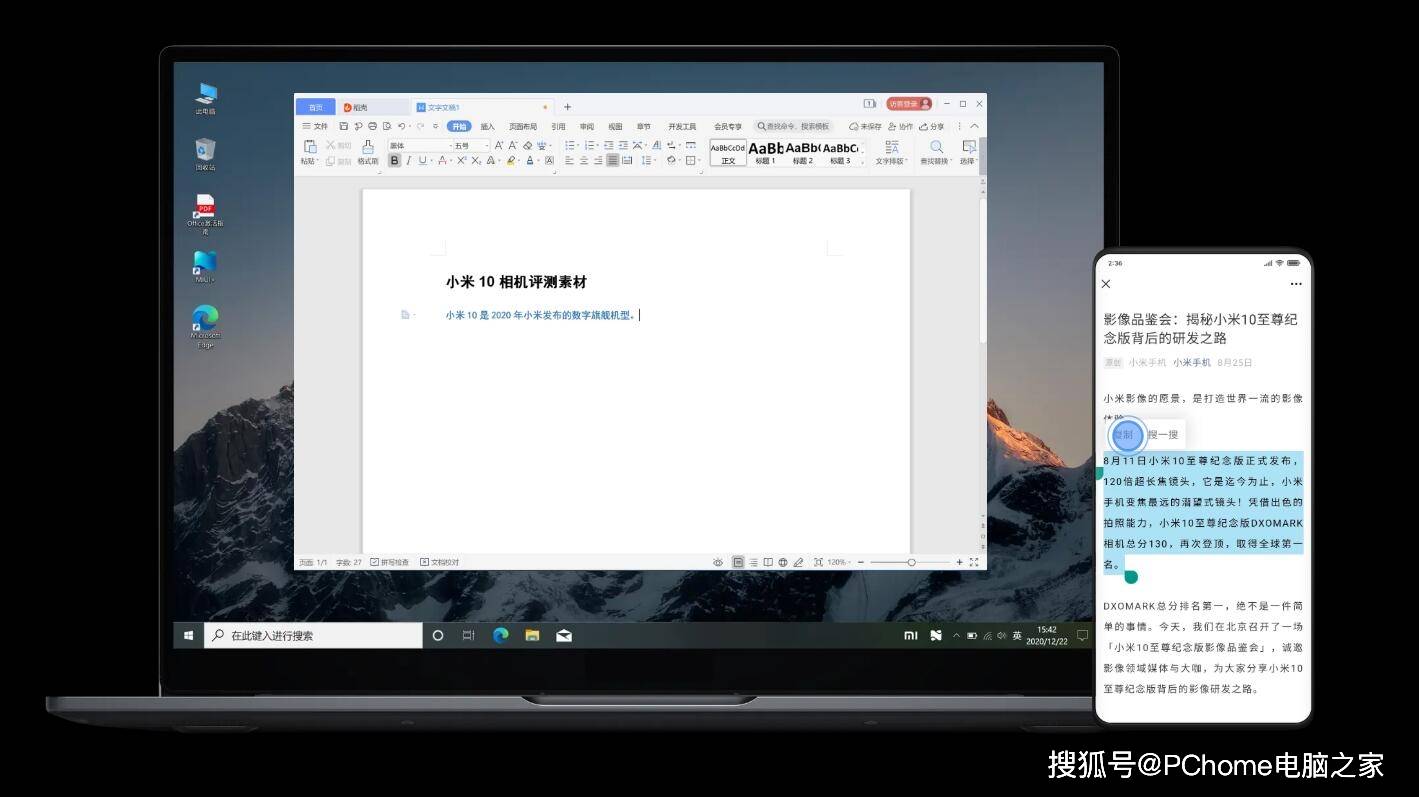Image resolution: width=1419 pixels, height=797 pixels.
Task: Switch to the 插入 ribbon tab
Action: point(487,126)
